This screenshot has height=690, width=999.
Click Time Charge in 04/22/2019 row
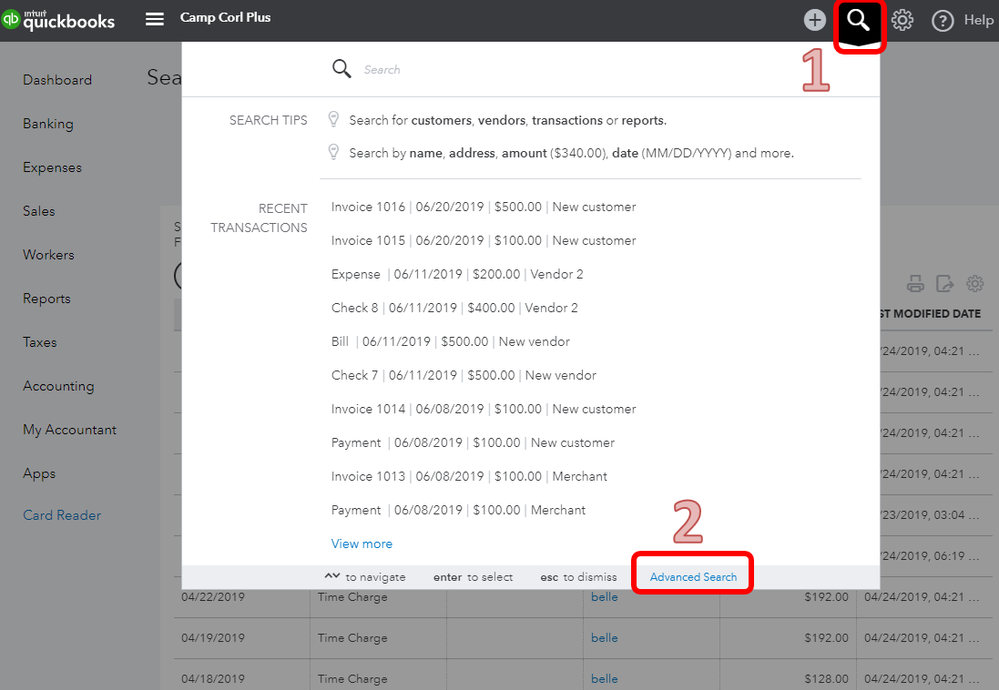click(x=352, y=597)
